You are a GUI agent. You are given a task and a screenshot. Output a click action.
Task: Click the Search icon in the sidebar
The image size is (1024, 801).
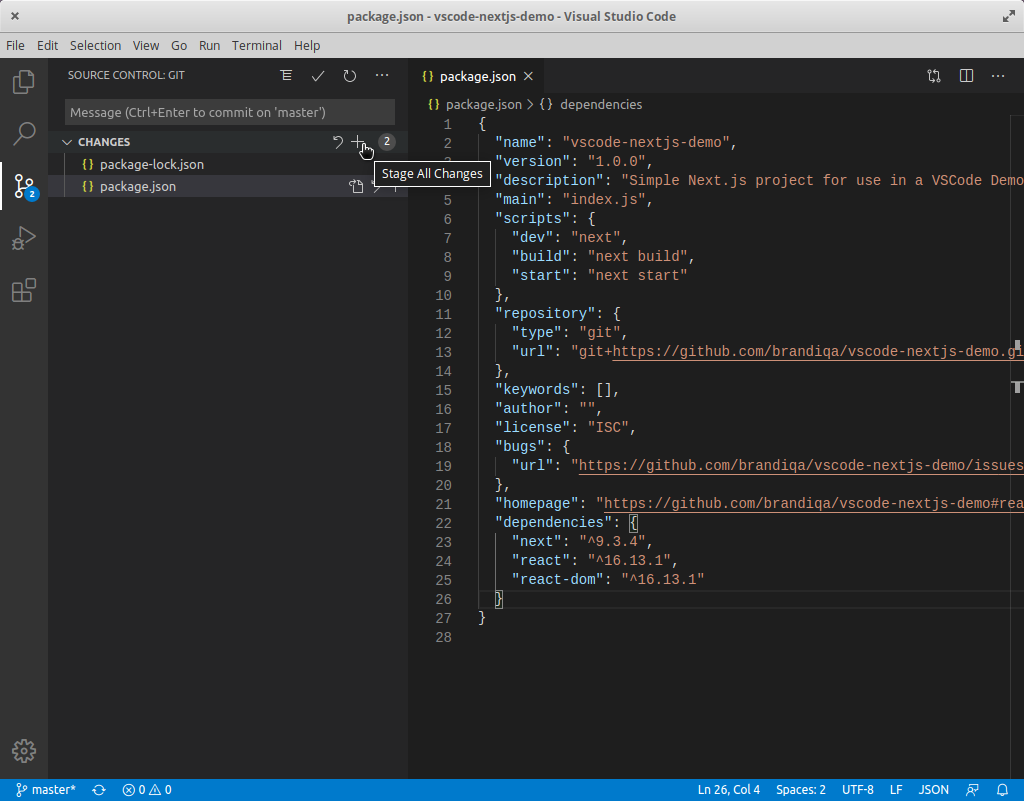(x=23, y=133)
